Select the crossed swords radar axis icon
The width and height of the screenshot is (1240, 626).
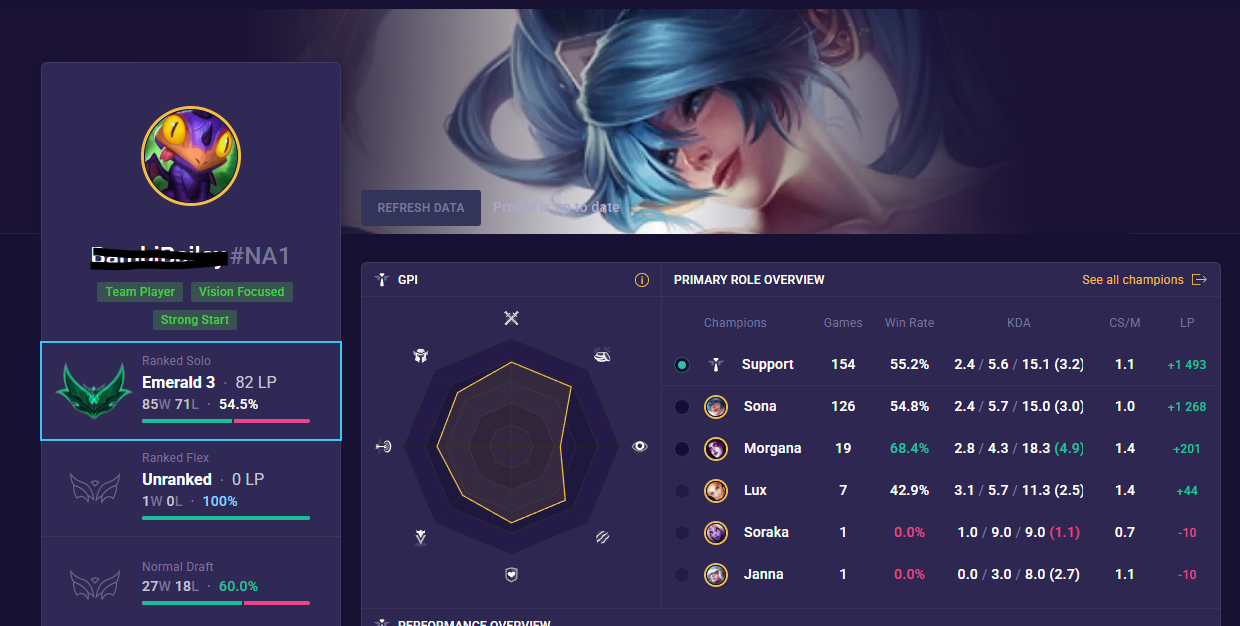(512, 318)
